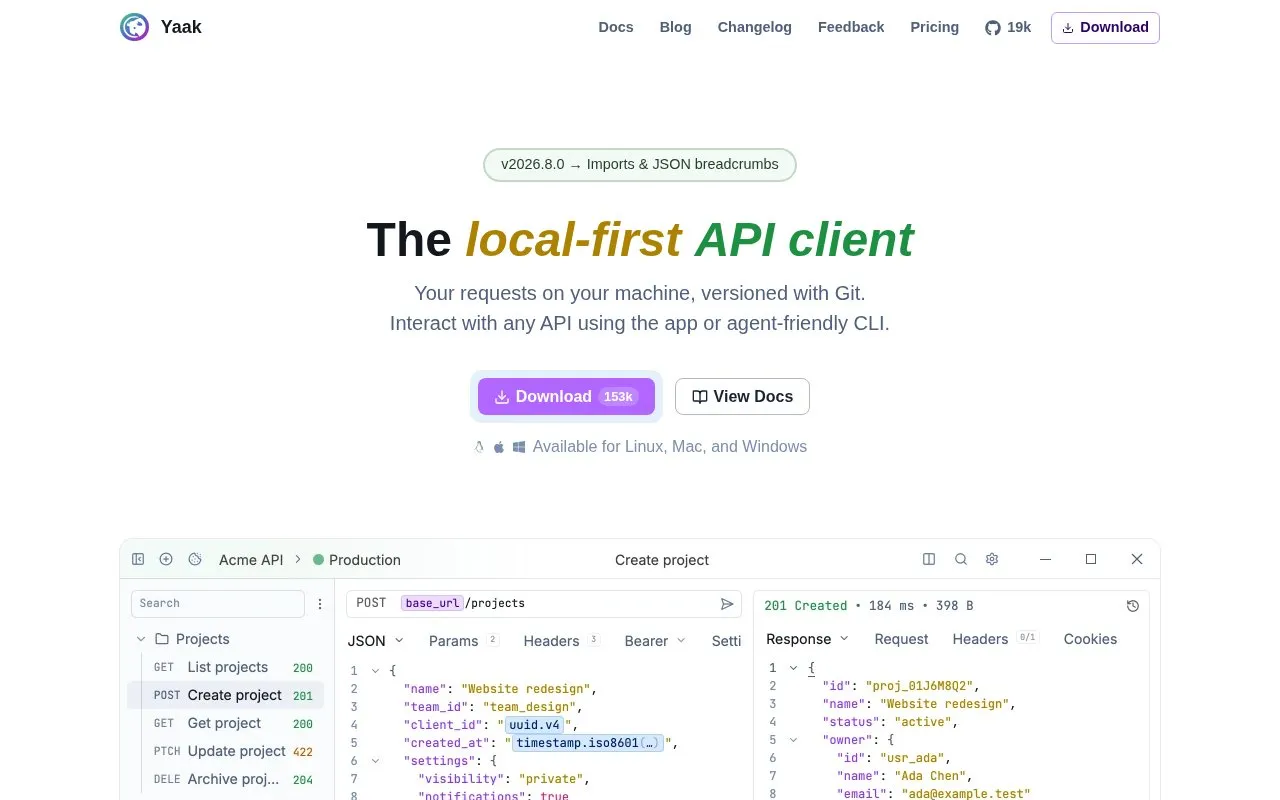Image resolution: width=1280 pixels, height=800 pixels.
Task: Select the Update project request
Action: [226, 751]
